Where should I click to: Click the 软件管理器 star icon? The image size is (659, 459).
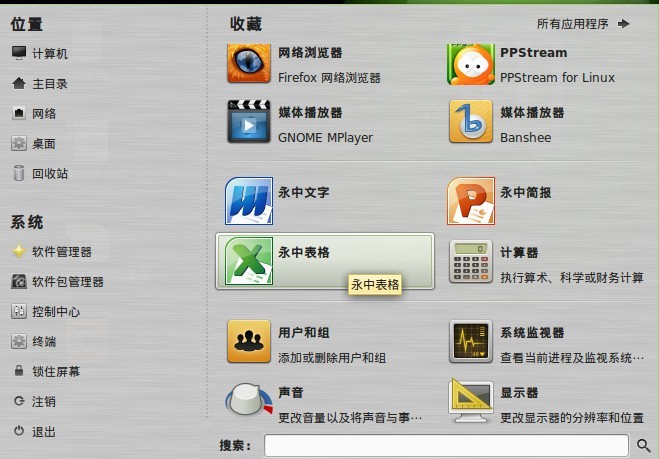click(x=19, y=251)
